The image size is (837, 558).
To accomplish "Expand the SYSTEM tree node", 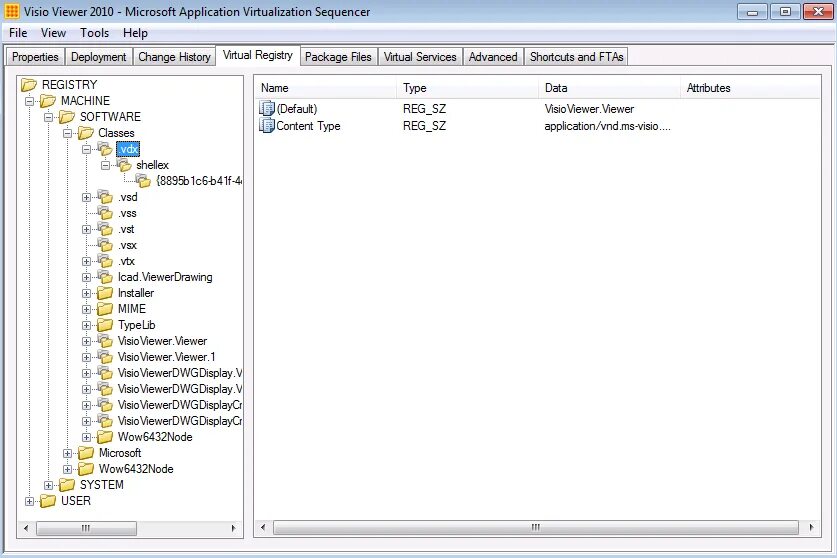I will [49, 485].
